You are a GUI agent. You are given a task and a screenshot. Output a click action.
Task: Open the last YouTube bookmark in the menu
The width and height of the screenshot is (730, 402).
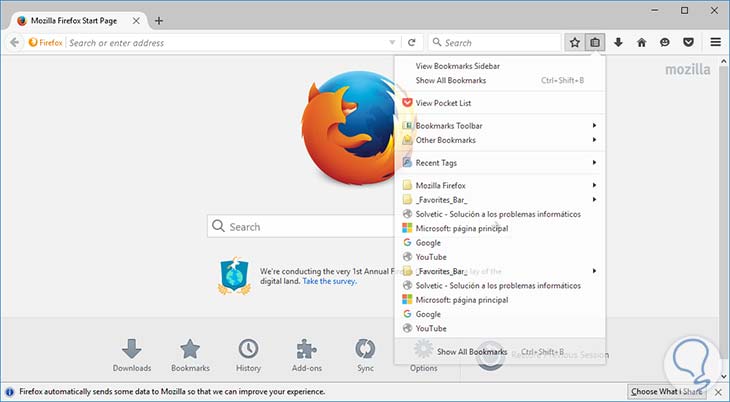coord(500,328)
